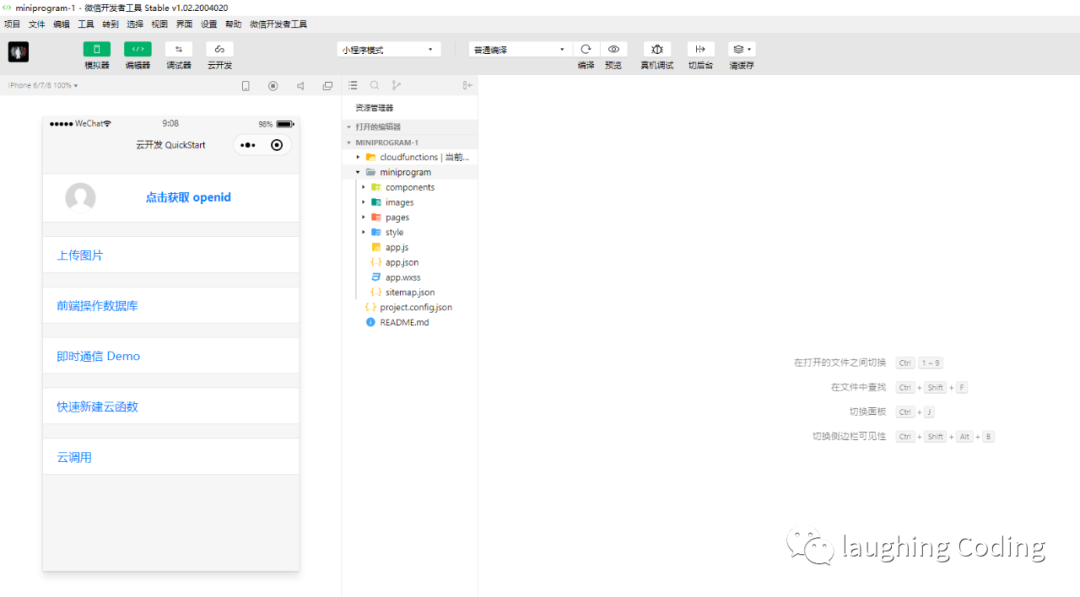Open the mini program mode dropdown
The height and width of the screenshot is (597, 1080).
point(388,50)
